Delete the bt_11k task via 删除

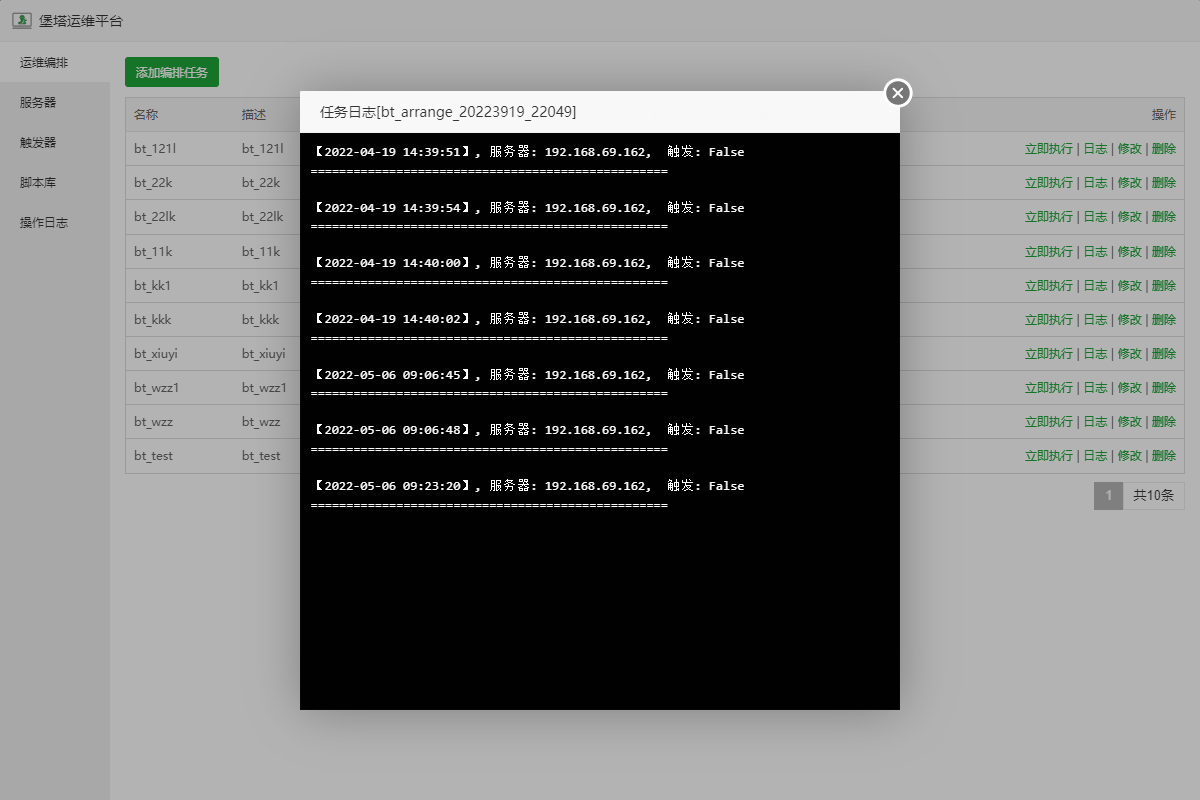[1163, 251]
